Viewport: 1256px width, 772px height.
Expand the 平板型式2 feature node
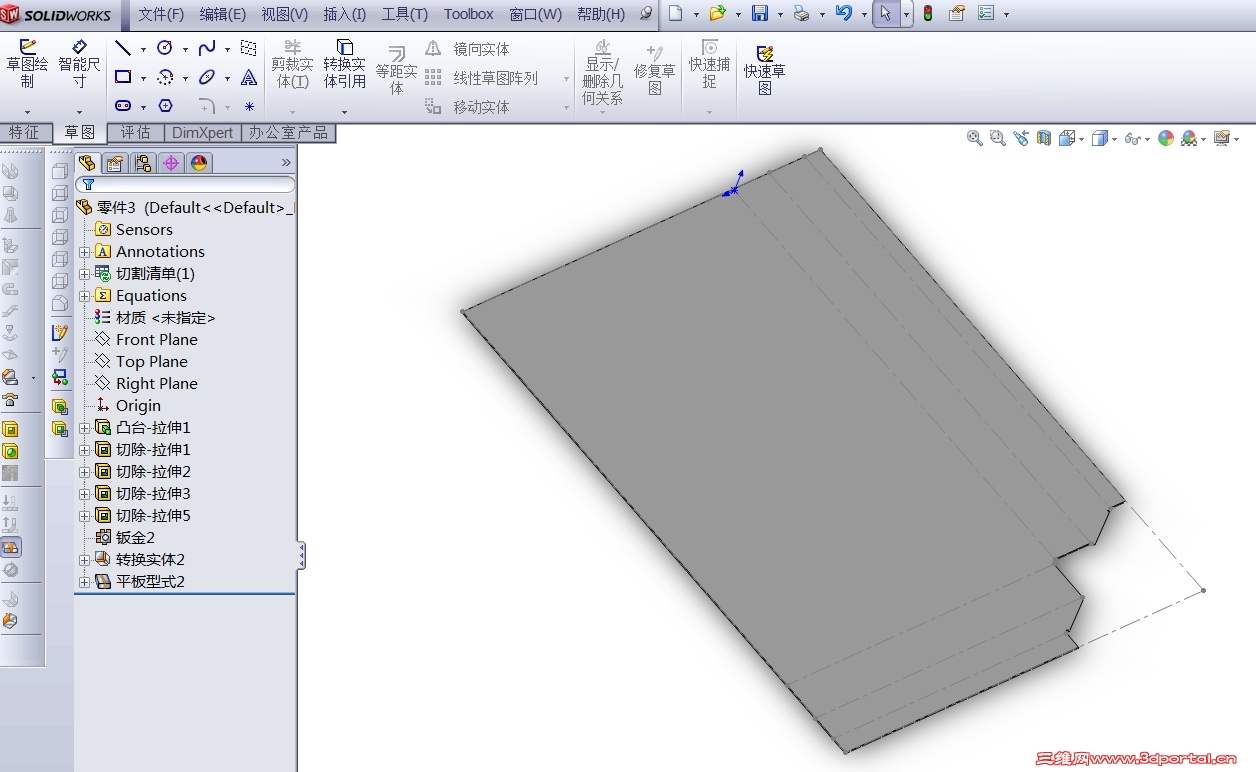[x=85, y=582]
